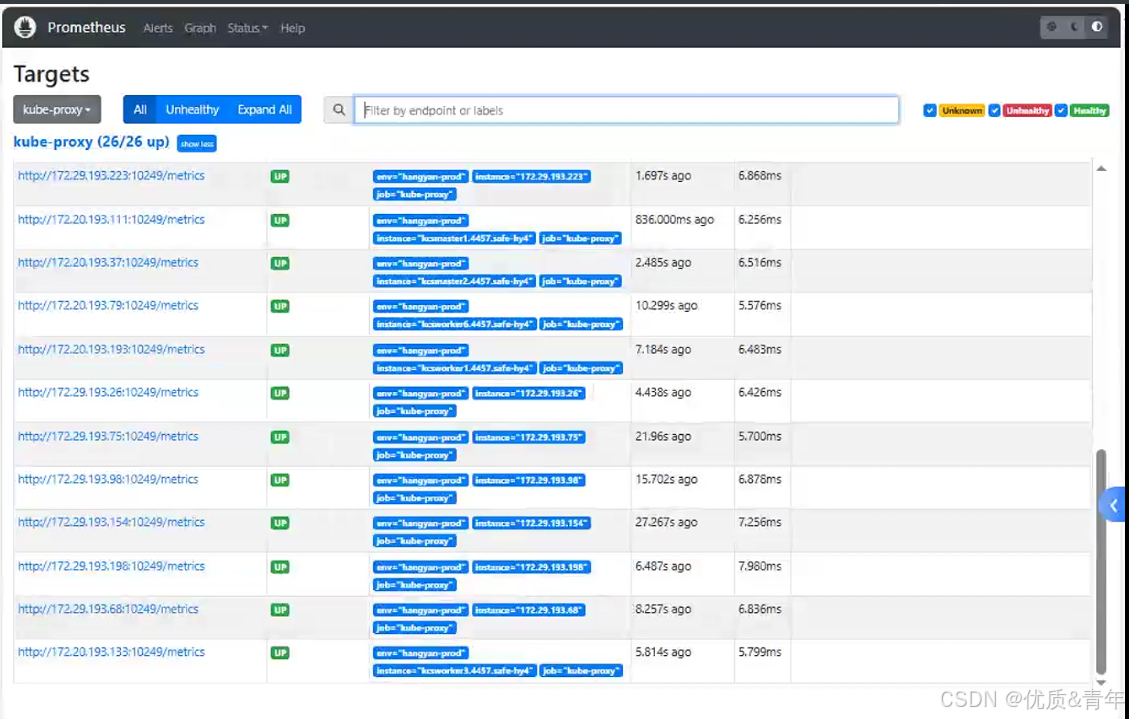Open Help in the navbar
This screenshot has width=1129, height=719.
click(x=292, y=28)
